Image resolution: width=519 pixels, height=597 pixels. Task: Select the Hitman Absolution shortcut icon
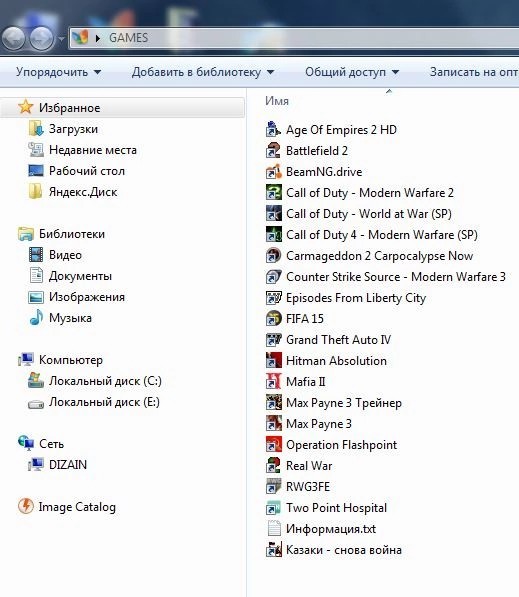[x=273, y=361]
